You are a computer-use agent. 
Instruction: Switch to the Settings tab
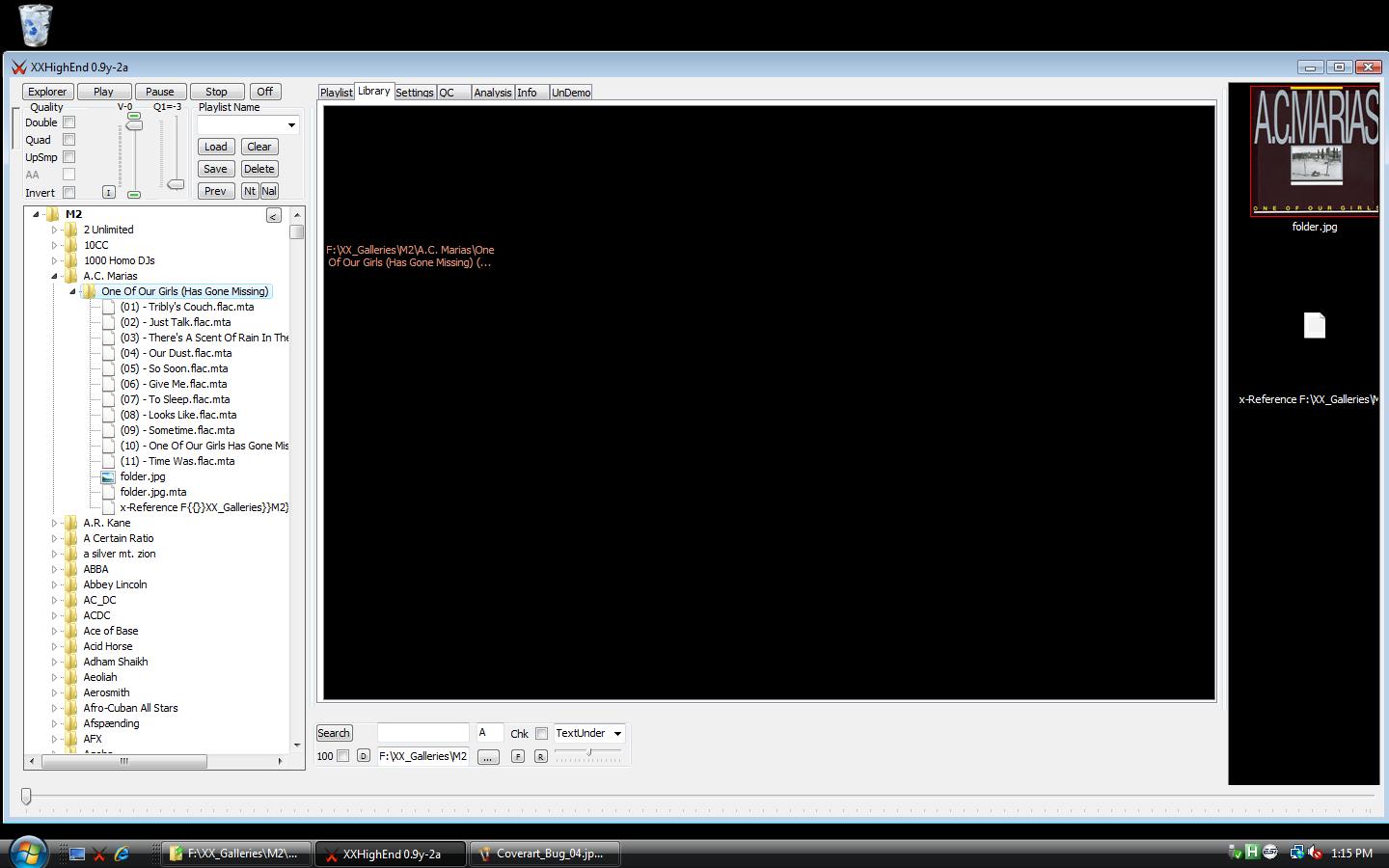click(415, 93)
